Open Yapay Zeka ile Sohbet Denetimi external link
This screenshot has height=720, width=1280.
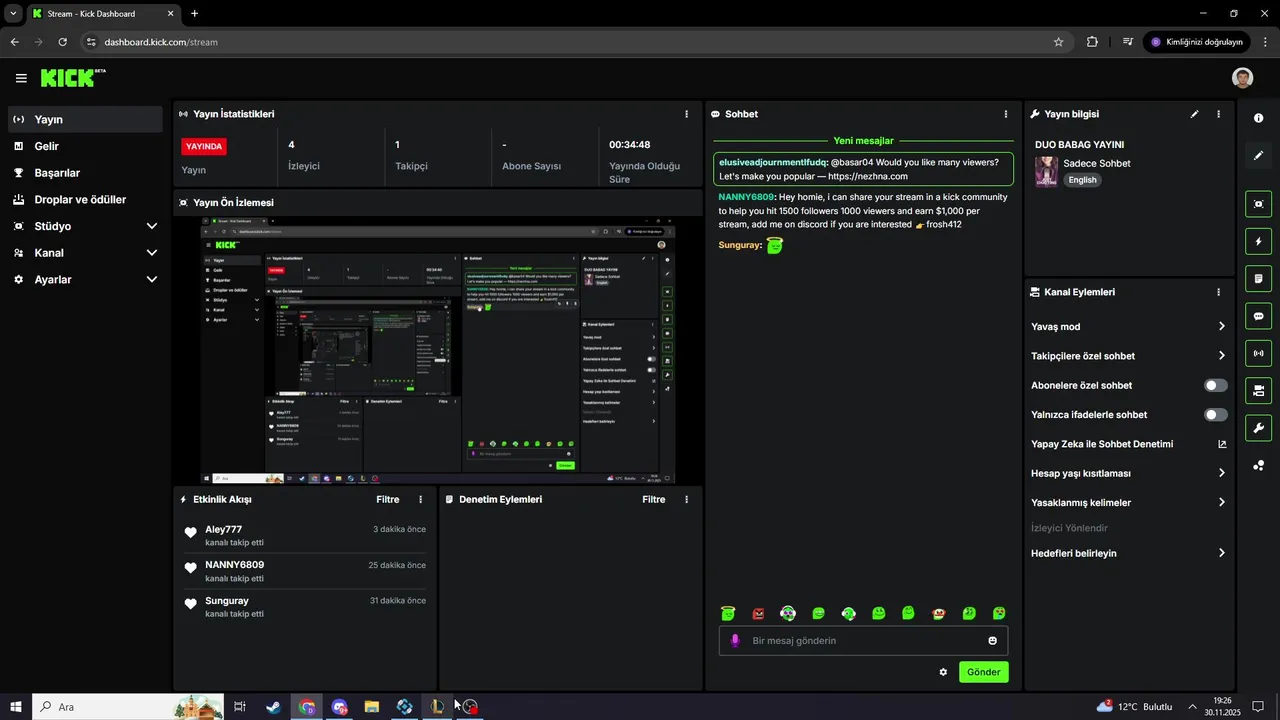click(x=1222, y=444)
